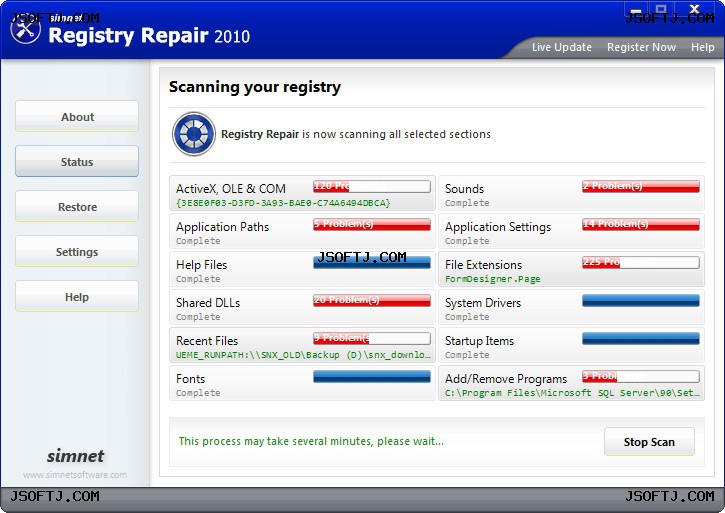Click the wrench logo icon in title bar
Image resolution: width=725 pixels, height=513 pixels.
click(25, 30)
